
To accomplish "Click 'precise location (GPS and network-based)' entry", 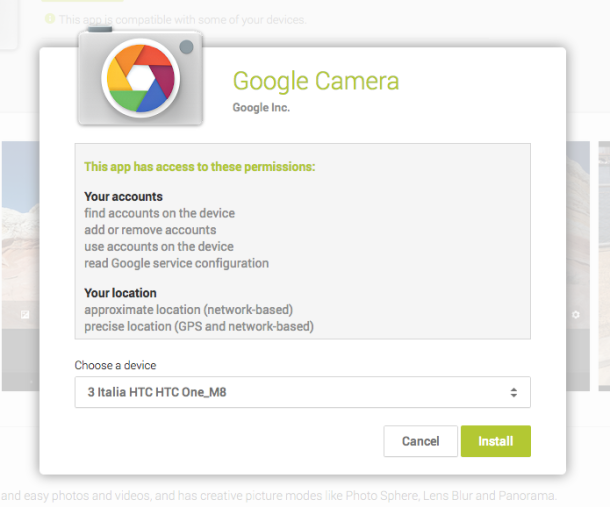I will [x=199, y=326].
